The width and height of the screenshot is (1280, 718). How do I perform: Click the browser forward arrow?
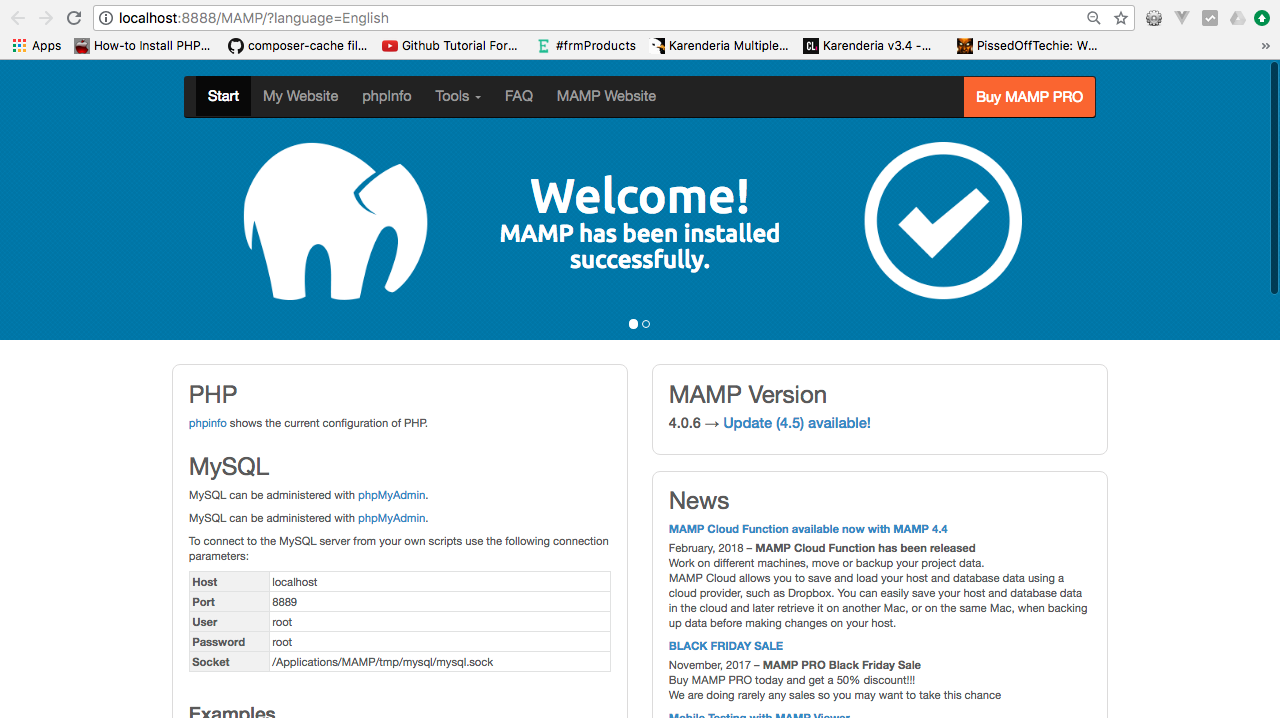click(46, 18)
